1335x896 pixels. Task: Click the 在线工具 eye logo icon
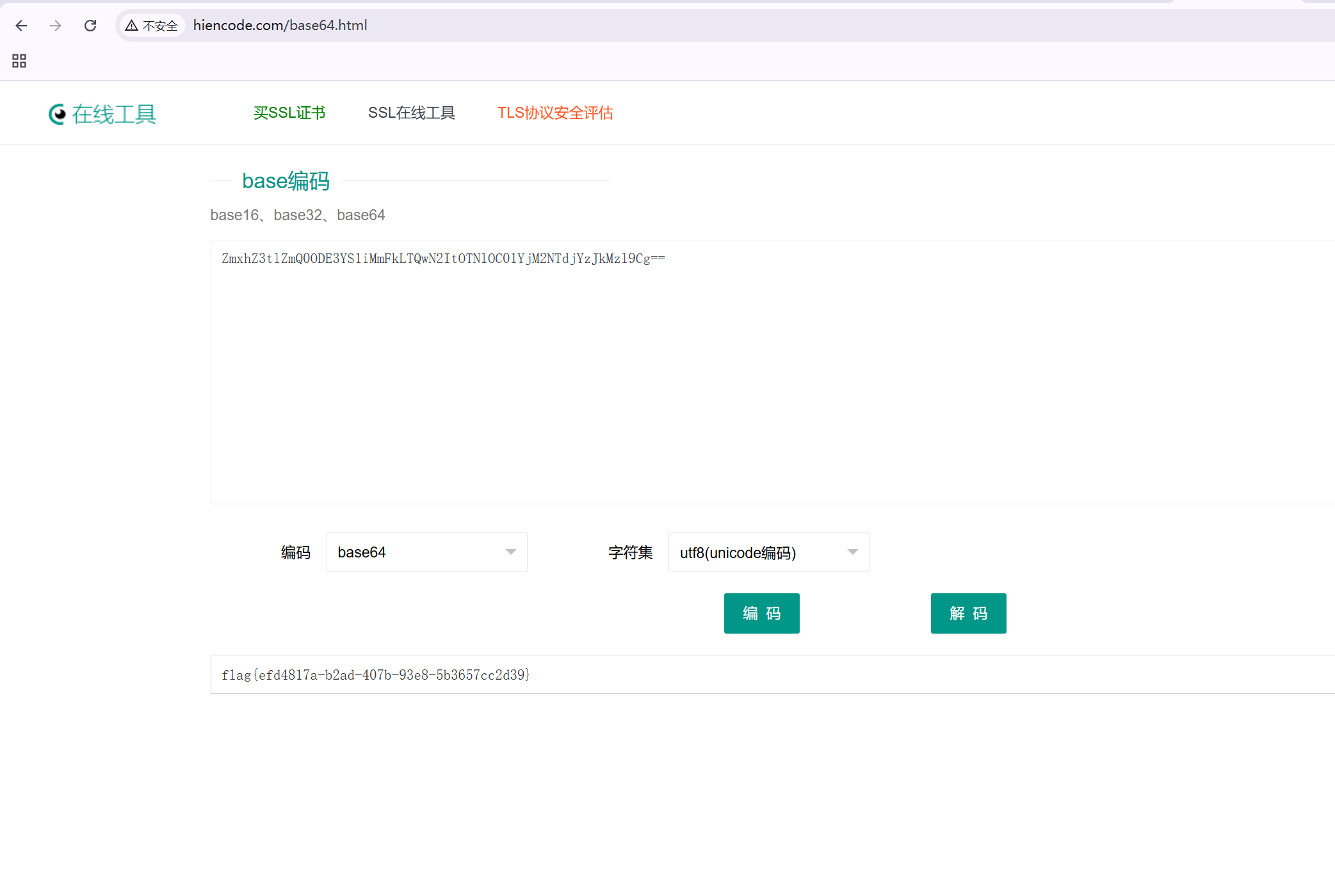coord(57,114)
